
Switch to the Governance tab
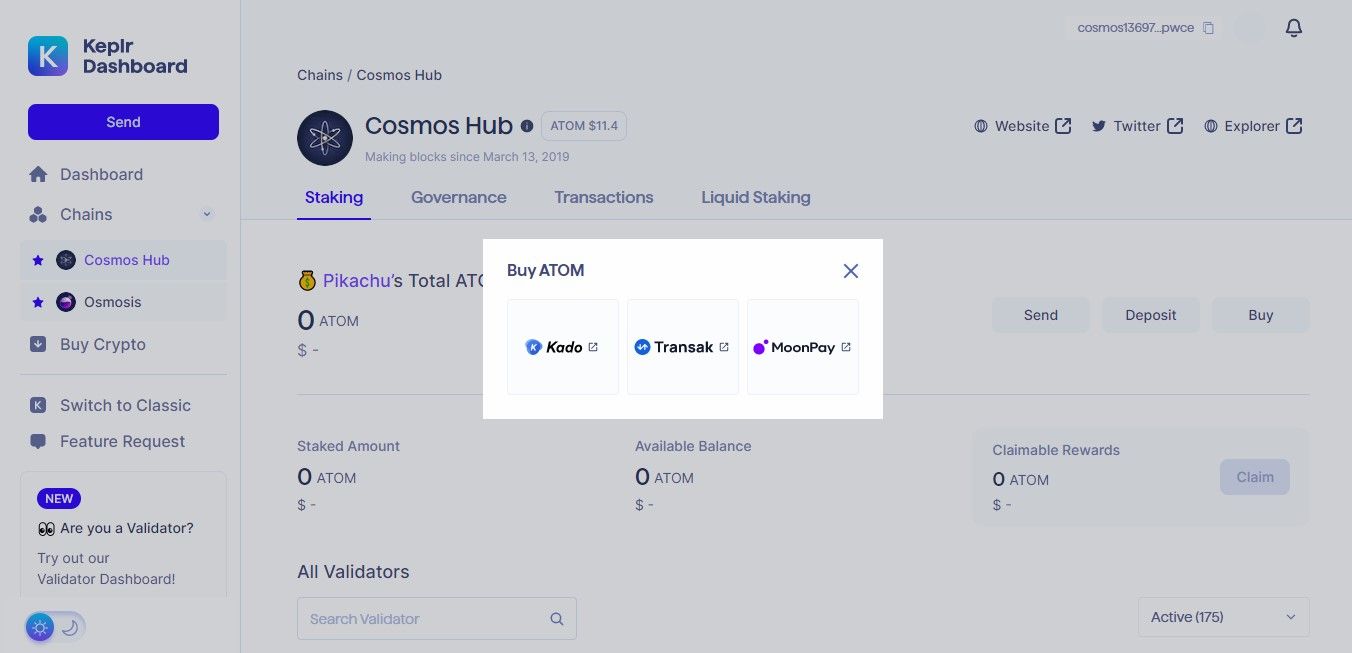coord(459,198)
